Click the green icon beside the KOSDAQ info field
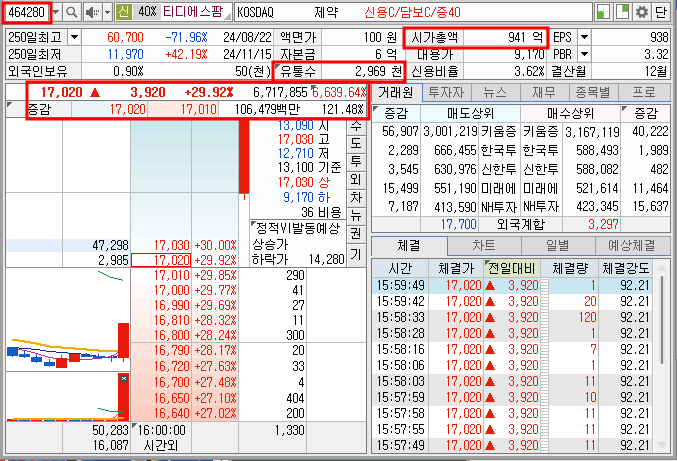The width and height of the screenshot is (677, 461). pos(603,12)
